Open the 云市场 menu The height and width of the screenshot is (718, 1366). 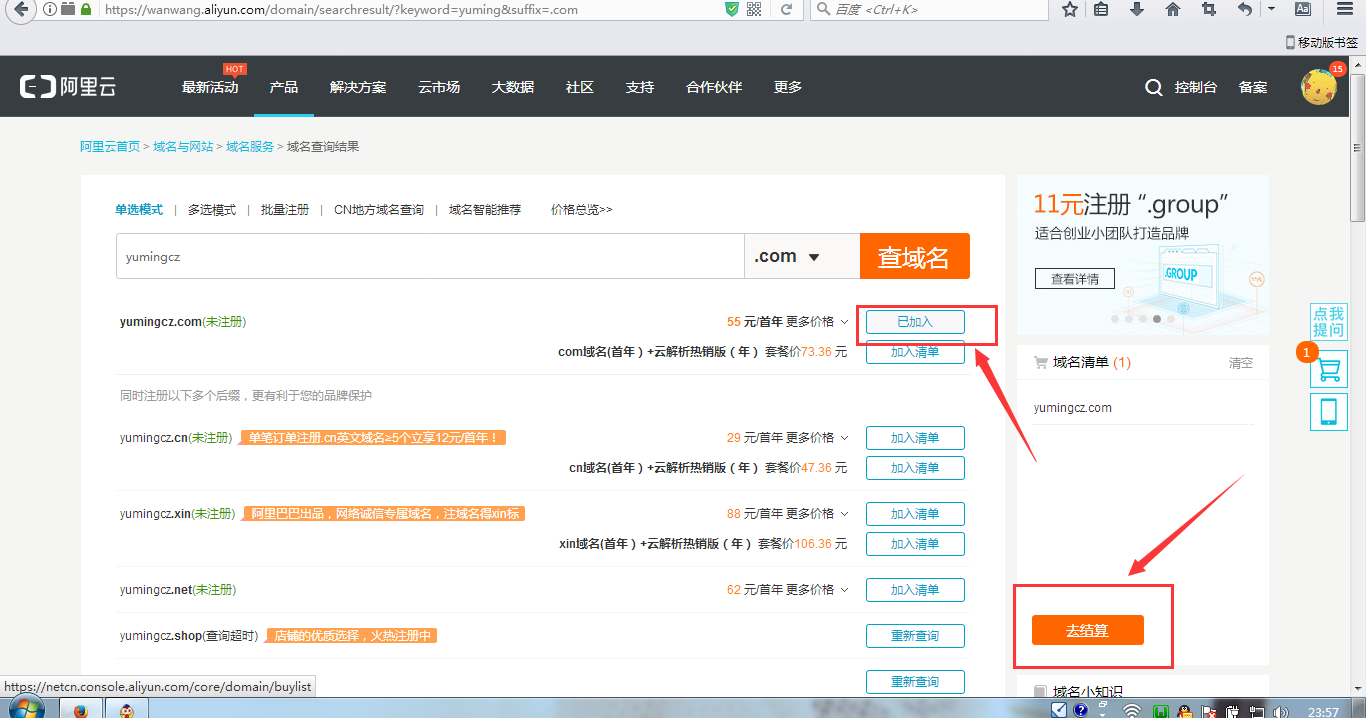pos(439,87)
